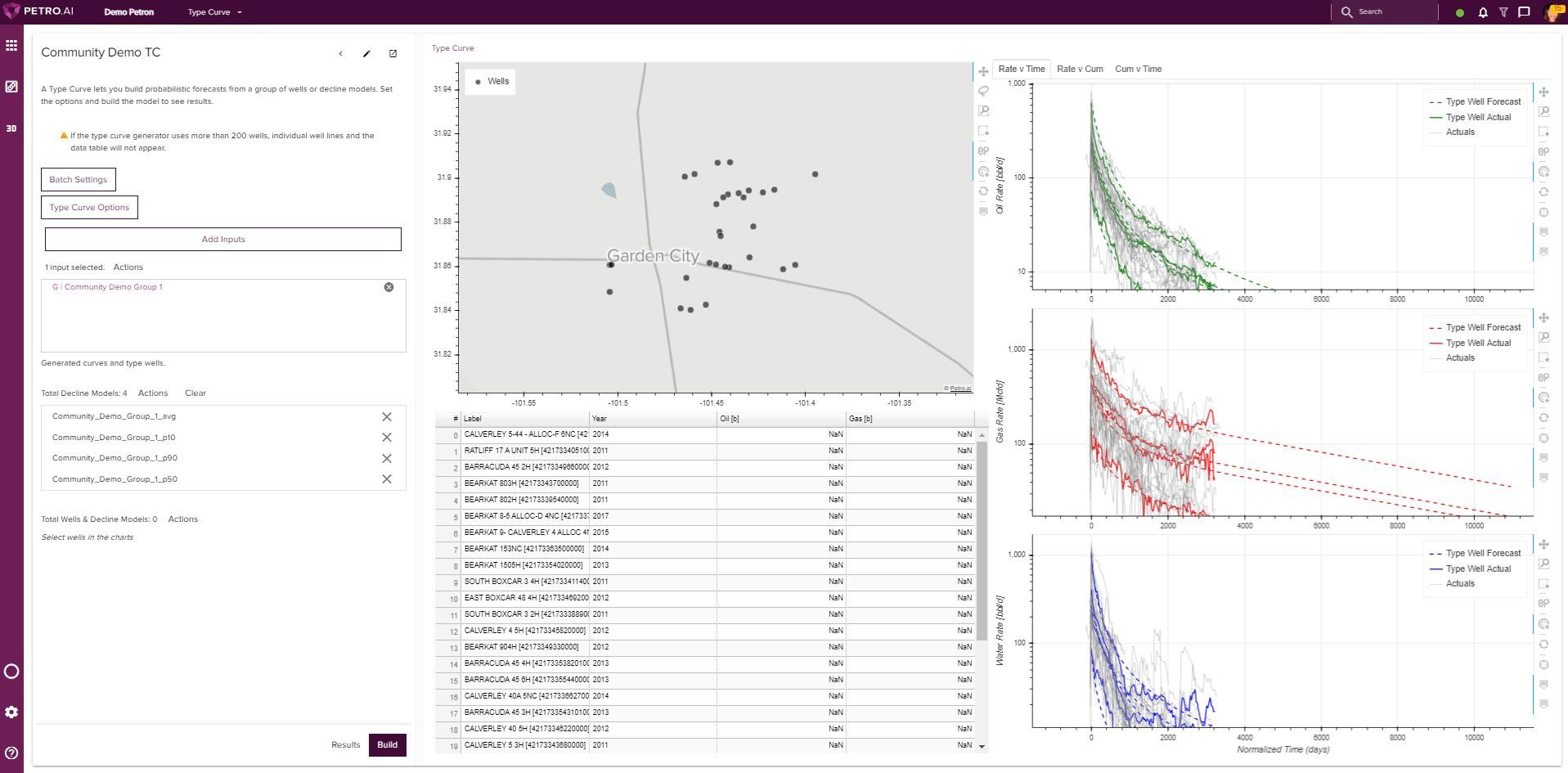Switch to the Rate v Time tab

(x=1022, y=70)
